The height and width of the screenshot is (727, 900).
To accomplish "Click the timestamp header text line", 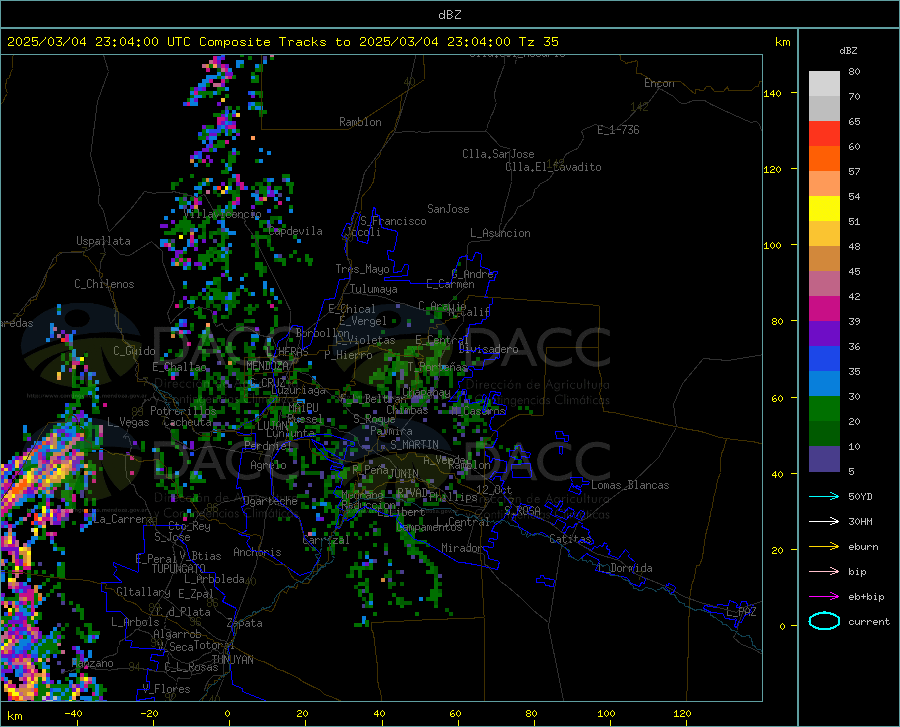I will point(282,42).
